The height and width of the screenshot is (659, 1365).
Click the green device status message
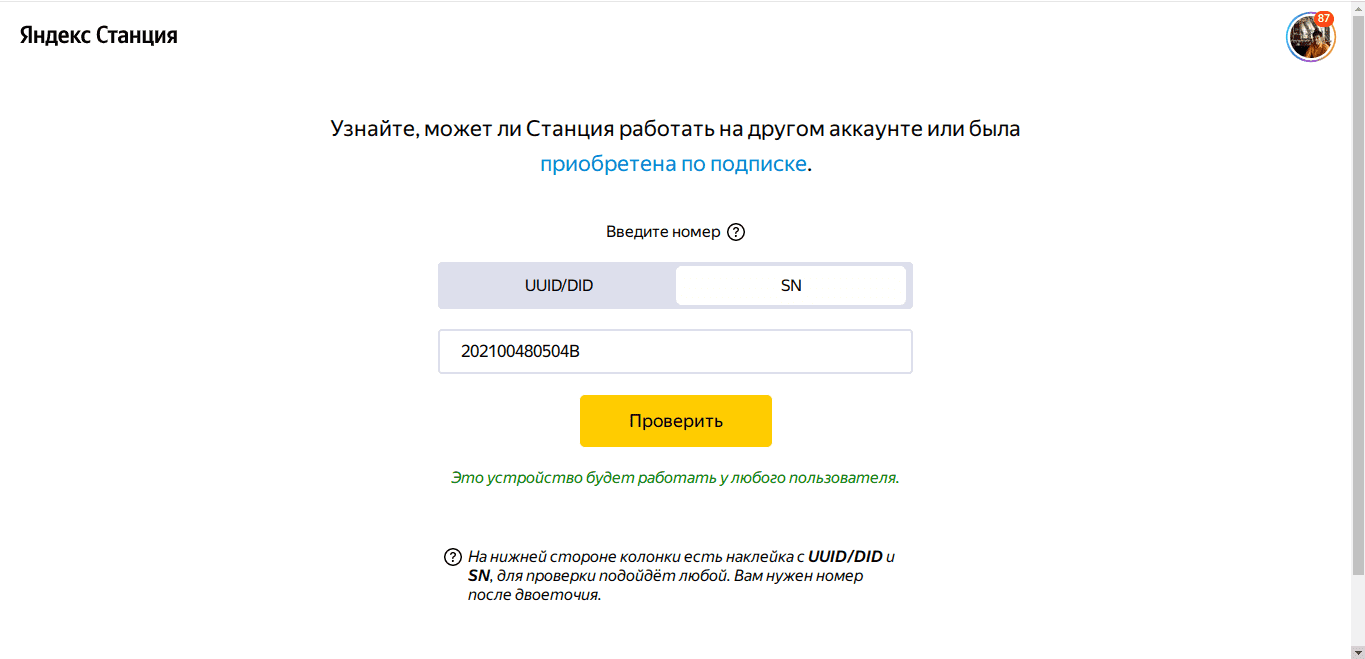[675, 478]
